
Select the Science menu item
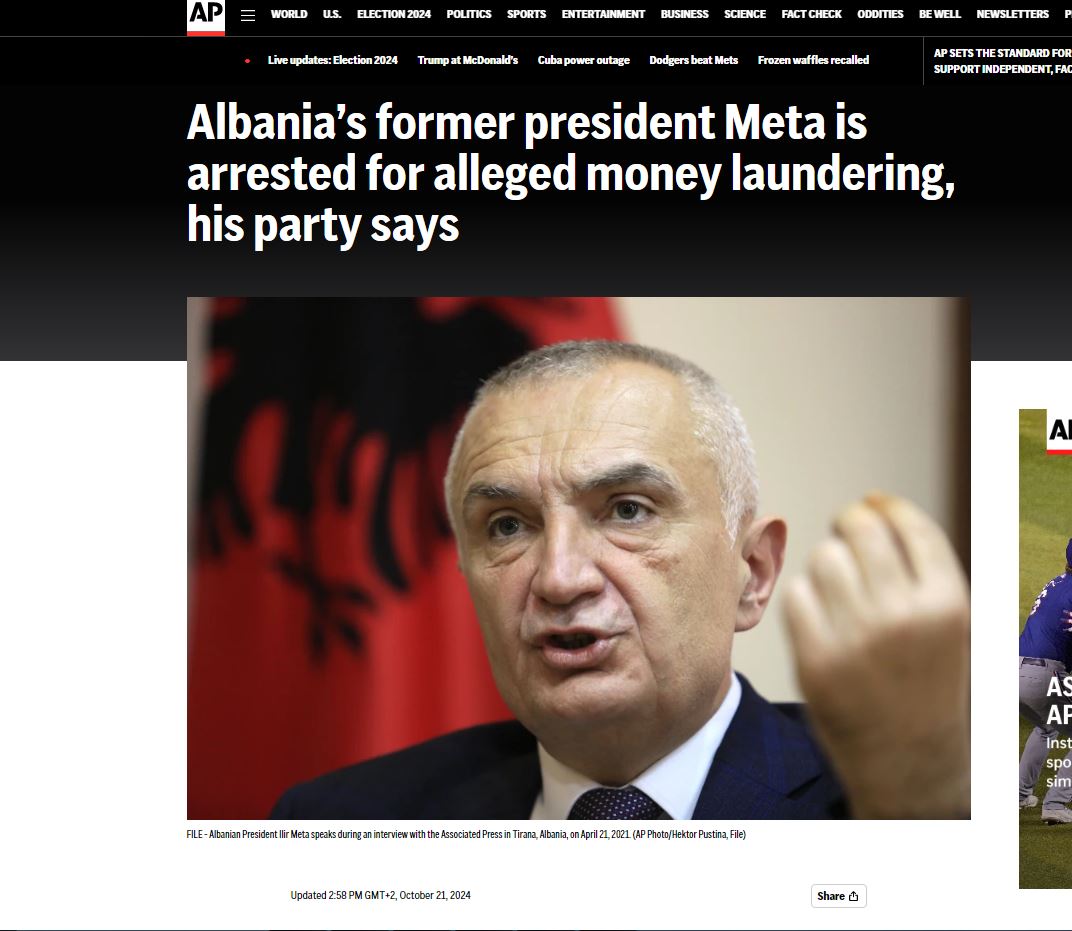745,14
